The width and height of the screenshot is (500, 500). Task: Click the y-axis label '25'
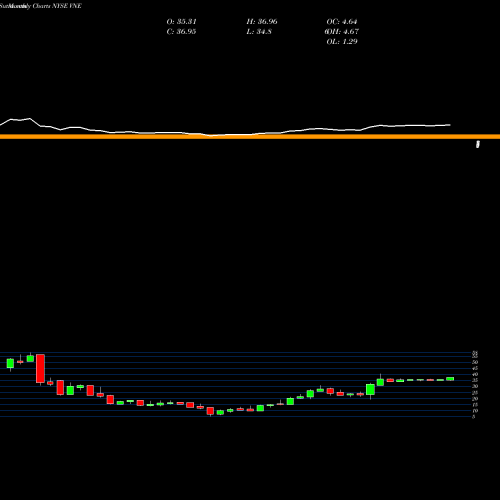[475, 392]
